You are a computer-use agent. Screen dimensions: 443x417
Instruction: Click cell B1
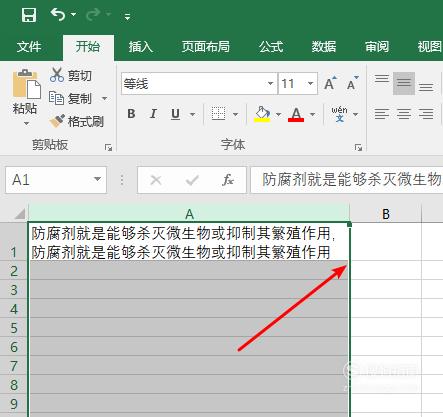click(x=386, y=242)
